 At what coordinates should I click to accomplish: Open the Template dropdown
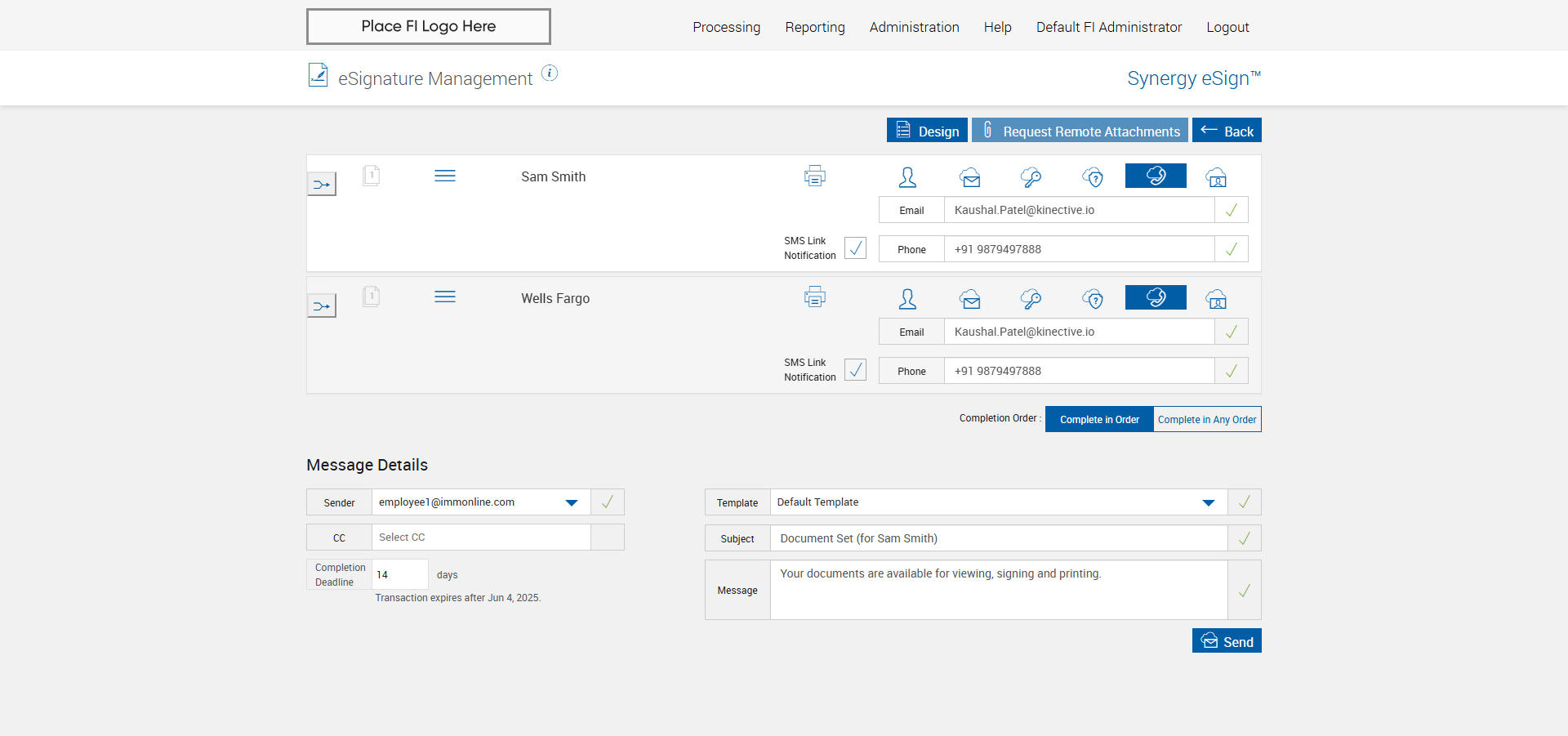click(999, 502)
